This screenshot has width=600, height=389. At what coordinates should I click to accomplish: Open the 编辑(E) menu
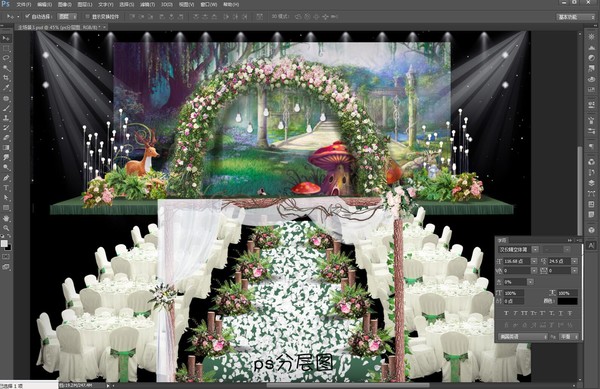tap(44, 5)
